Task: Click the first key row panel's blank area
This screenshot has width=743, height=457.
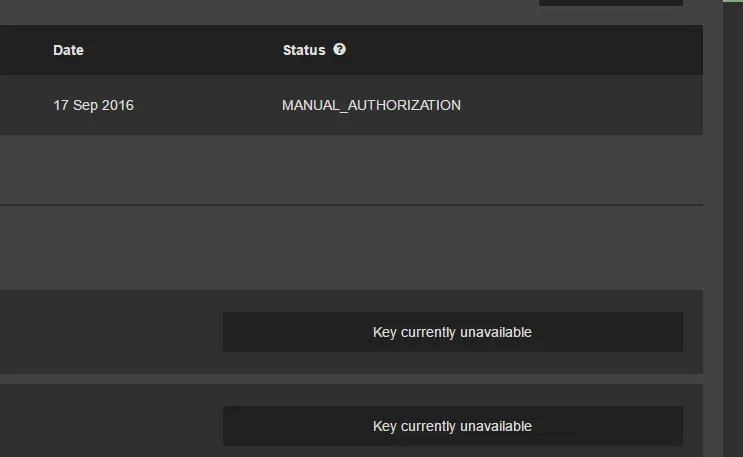Action: click(x=111, y=332)
